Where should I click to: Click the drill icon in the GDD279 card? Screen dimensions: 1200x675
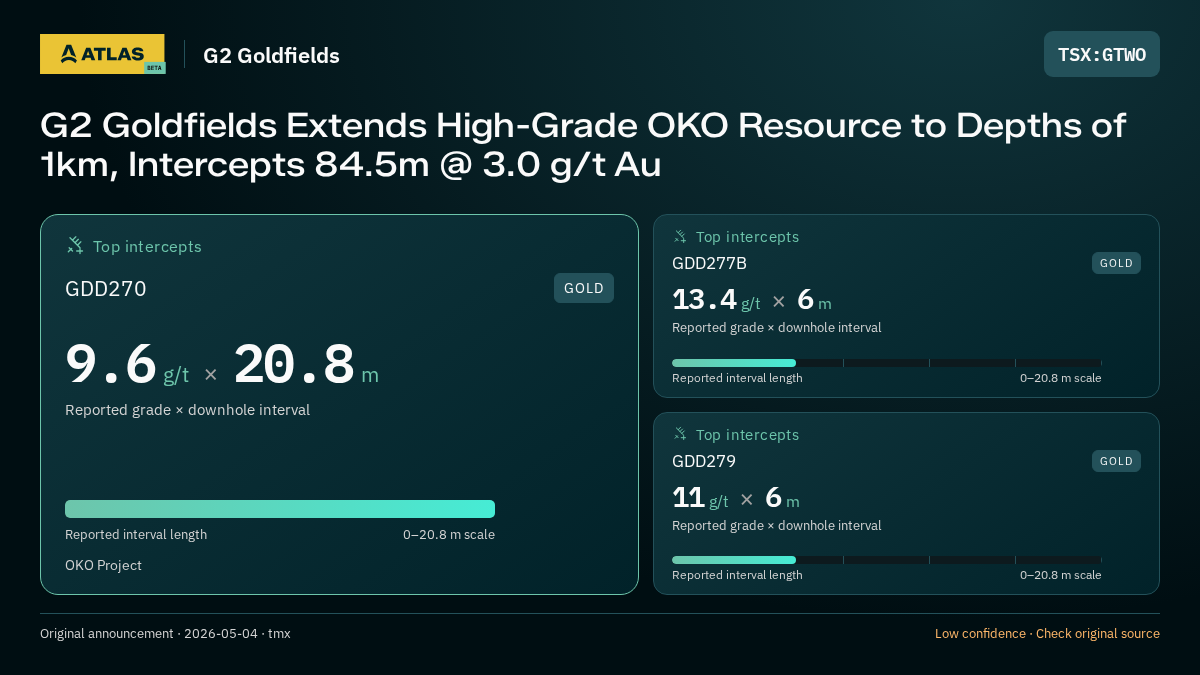[680, 434]
